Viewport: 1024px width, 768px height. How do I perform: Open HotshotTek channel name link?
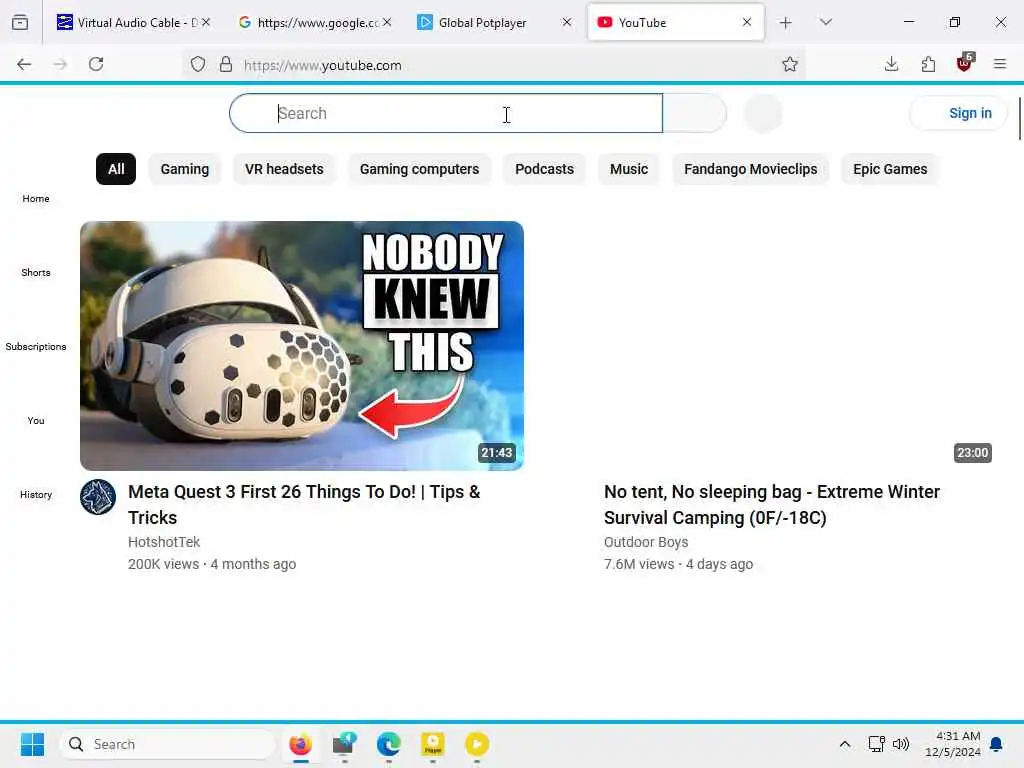(x=164, y=542)
